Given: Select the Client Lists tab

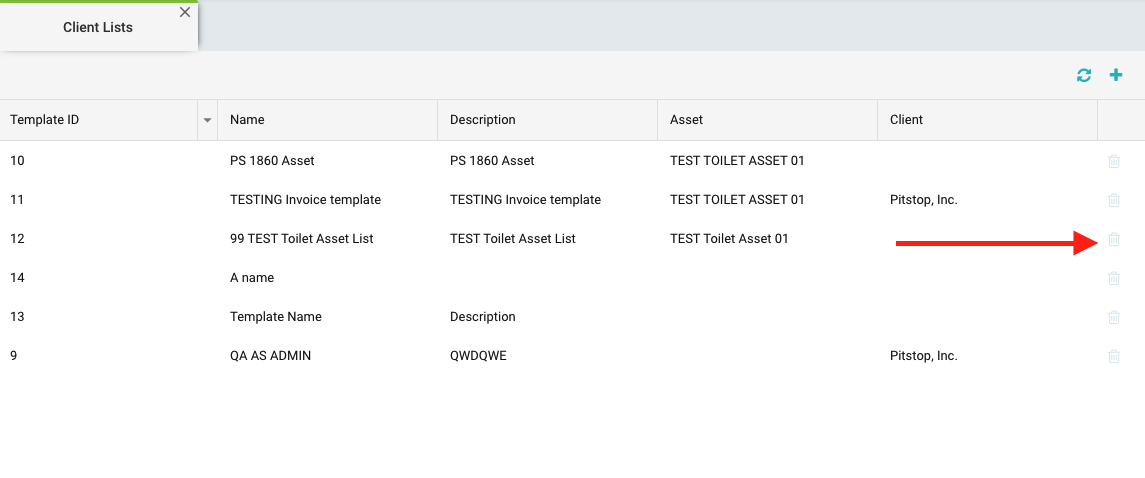Looking at the screenshot, I should (98, 27).
